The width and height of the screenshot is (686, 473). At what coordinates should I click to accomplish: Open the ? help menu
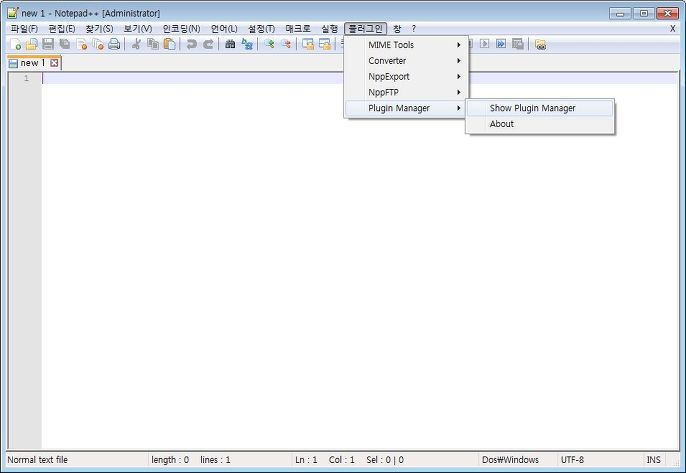tap(413, 29)
